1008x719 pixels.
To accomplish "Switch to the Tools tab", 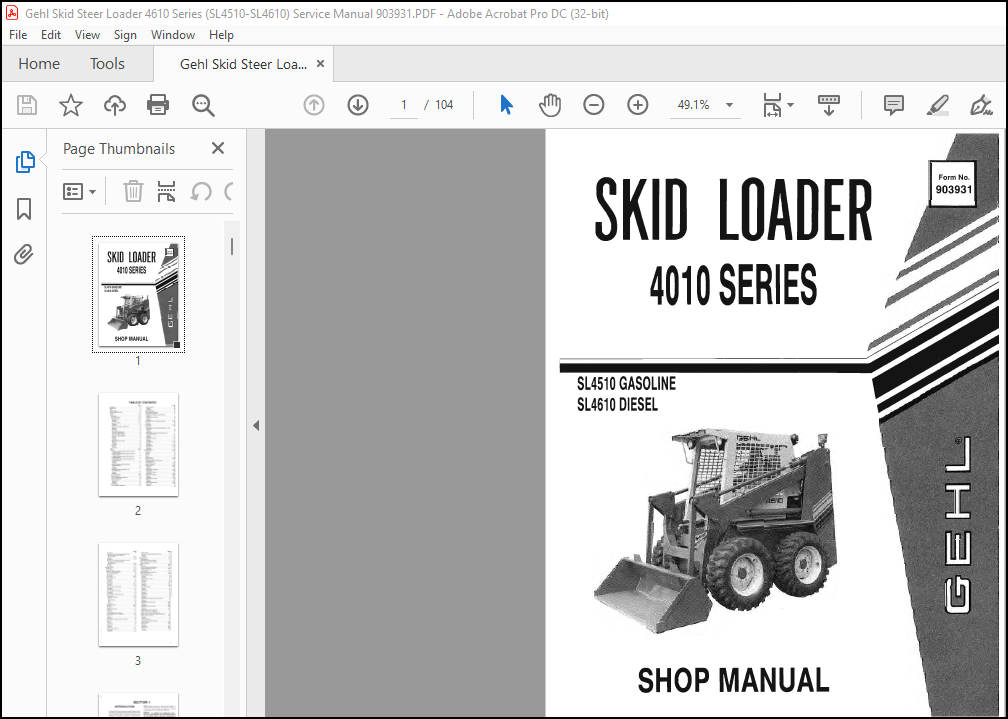I will 107,64.
